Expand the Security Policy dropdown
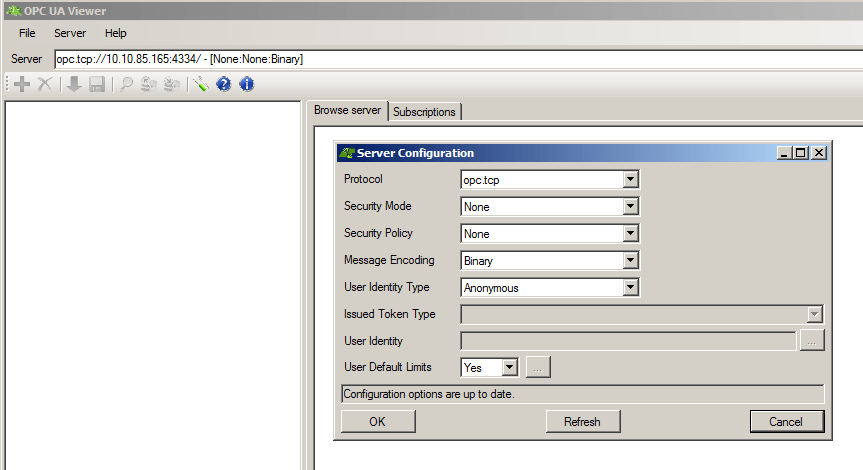 [629, 234]
